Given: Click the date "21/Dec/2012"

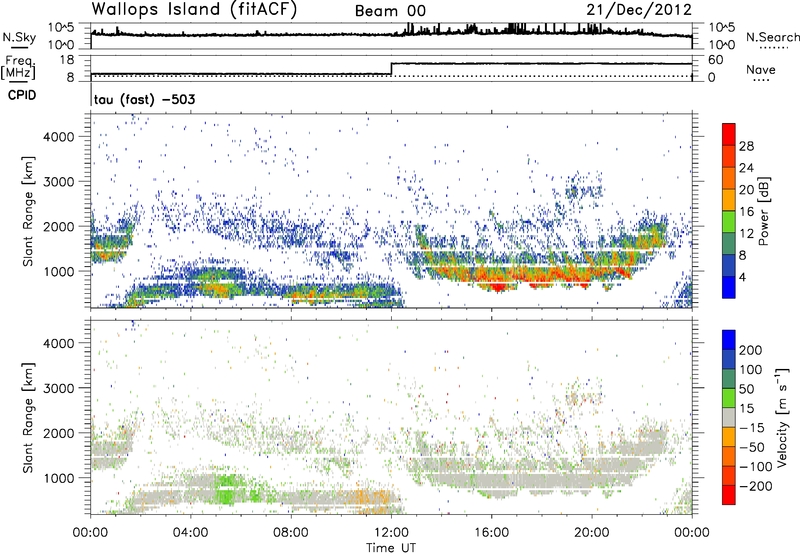Looking at the screenshot, I should pyautogui.click(x=639, y=10).
